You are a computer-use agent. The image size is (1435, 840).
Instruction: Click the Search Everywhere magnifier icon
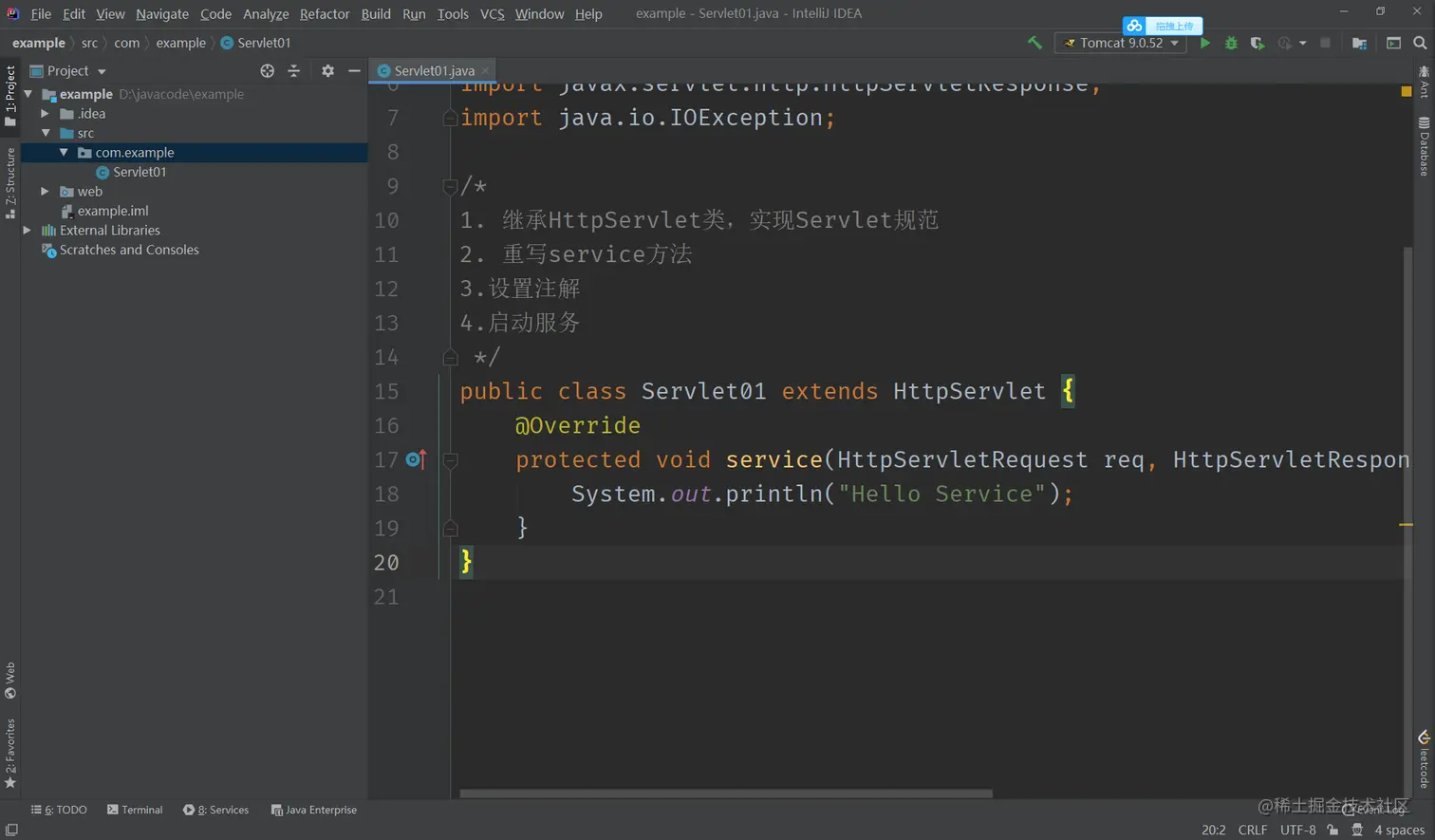click(1420, 43)
